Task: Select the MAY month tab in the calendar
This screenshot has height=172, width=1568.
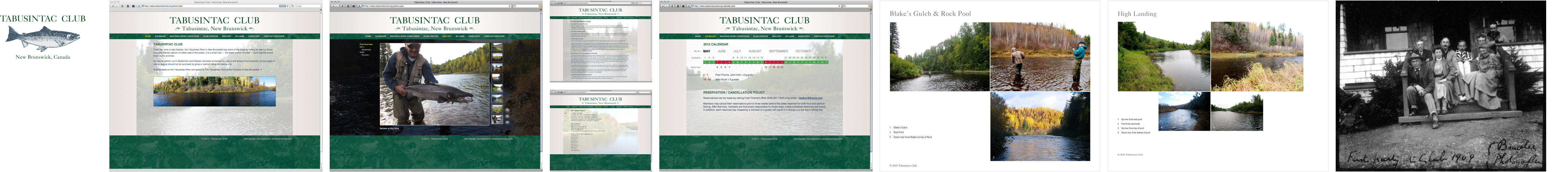Action: pos(707,51)
